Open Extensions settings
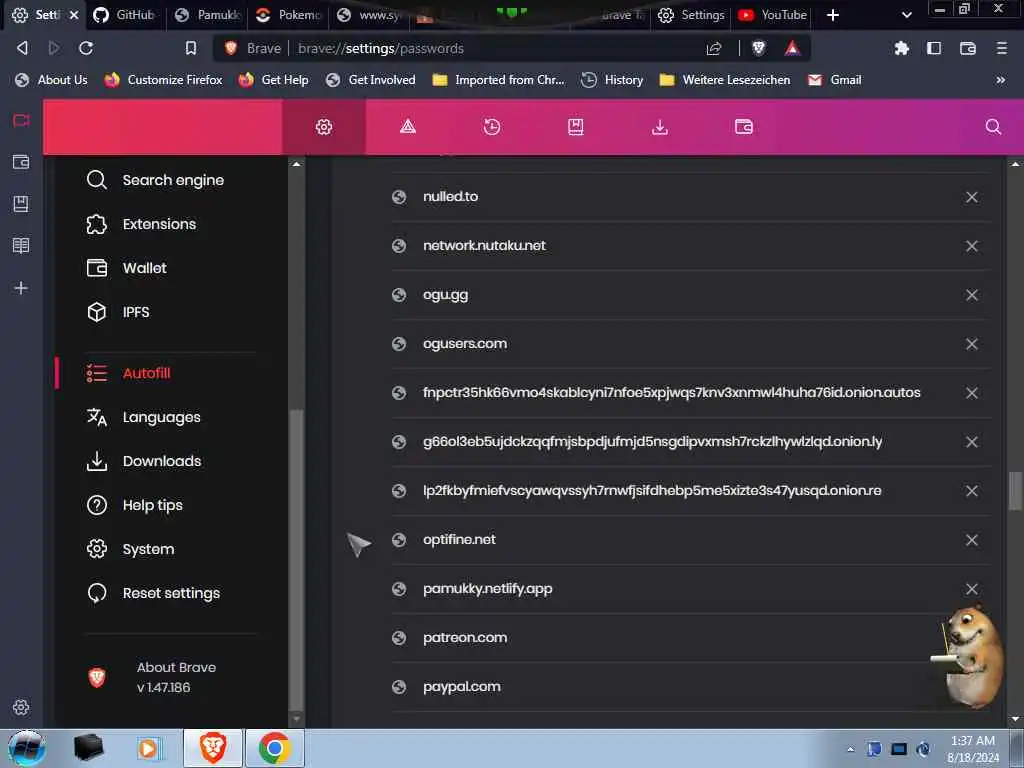This screenshot has height=768, width=1024. click(x=142, y=224)
